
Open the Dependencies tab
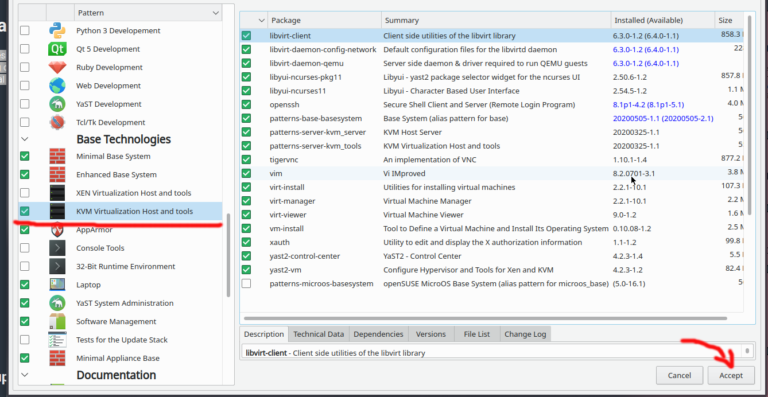click(378, 334)
